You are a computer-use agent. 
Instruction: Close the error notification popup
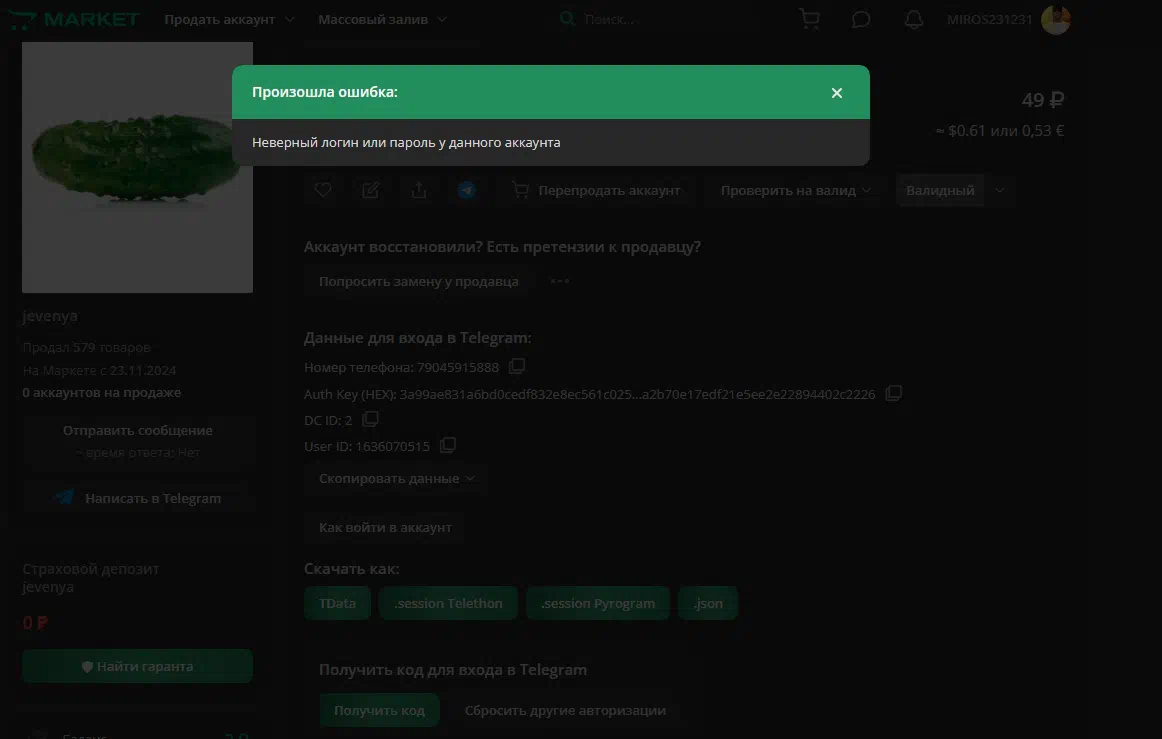(837, 93)
